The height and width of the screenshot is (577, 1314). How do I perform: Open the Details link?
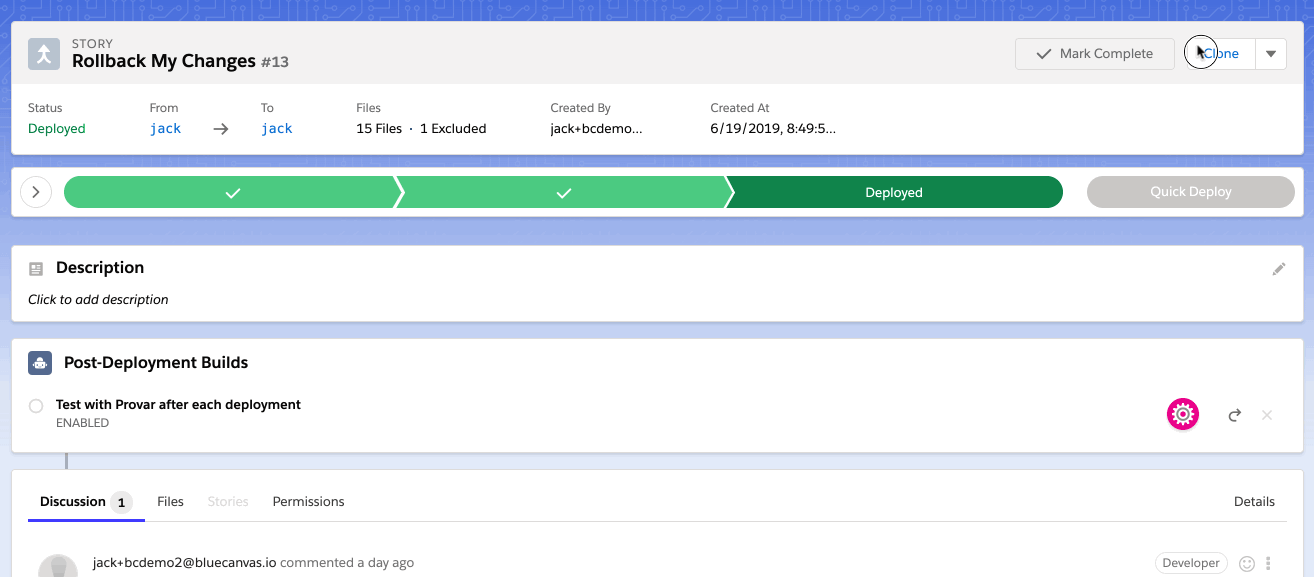[1254, 502]
